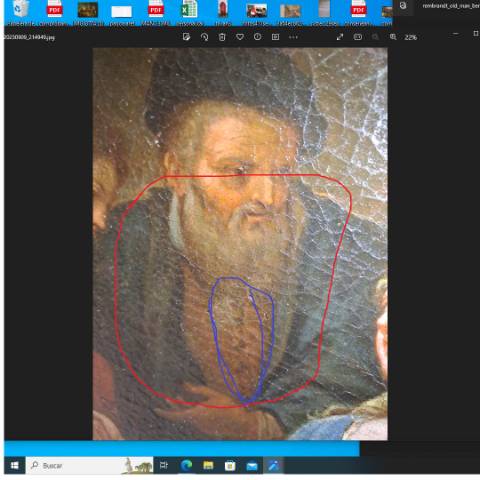The width and height of the screenshot is (480, 480).
Task: Open the Windows Start menu
Action: tap(15, 465)
